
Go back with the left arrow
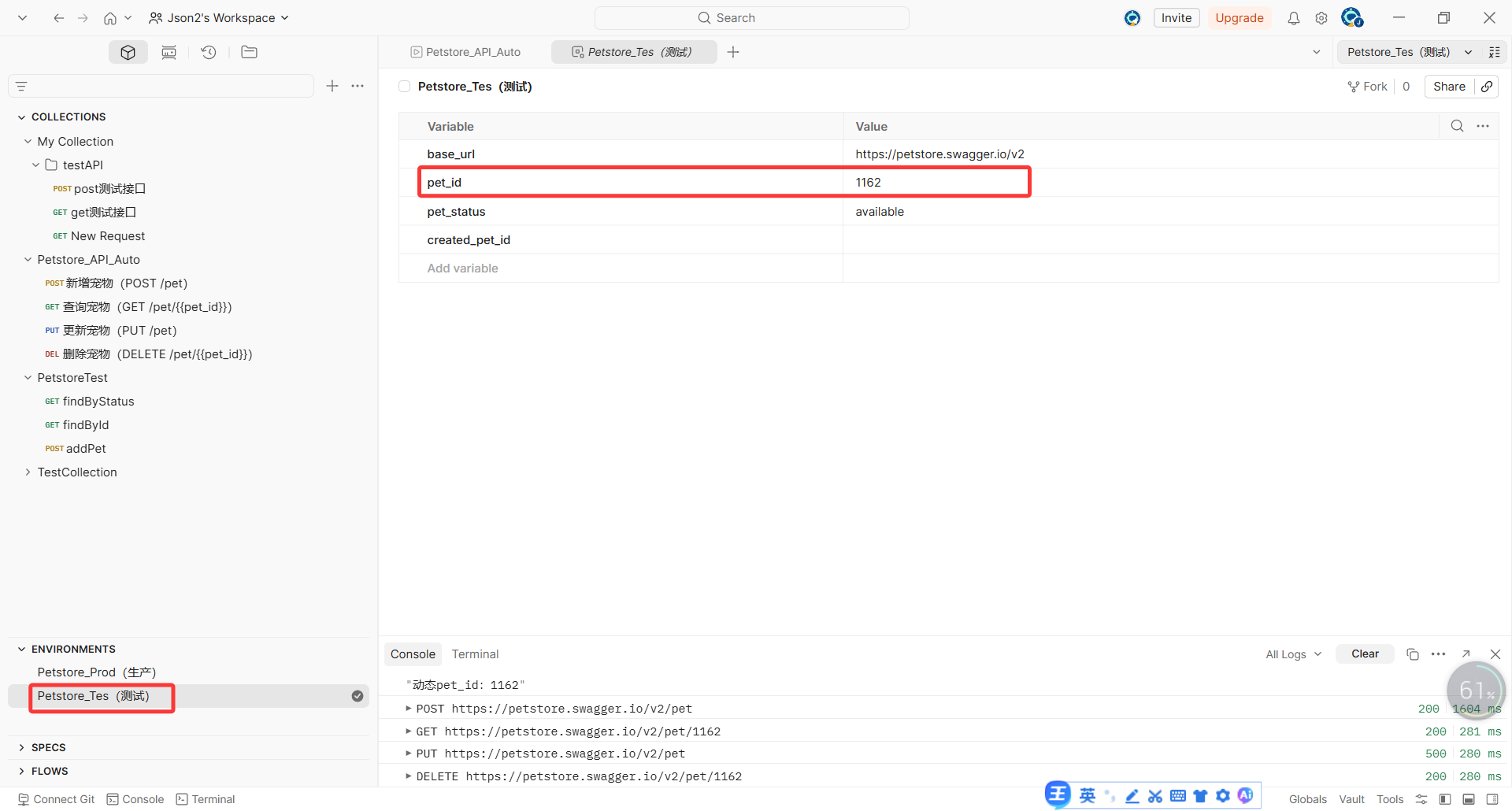pyautogui.click(x=59, y=18)
